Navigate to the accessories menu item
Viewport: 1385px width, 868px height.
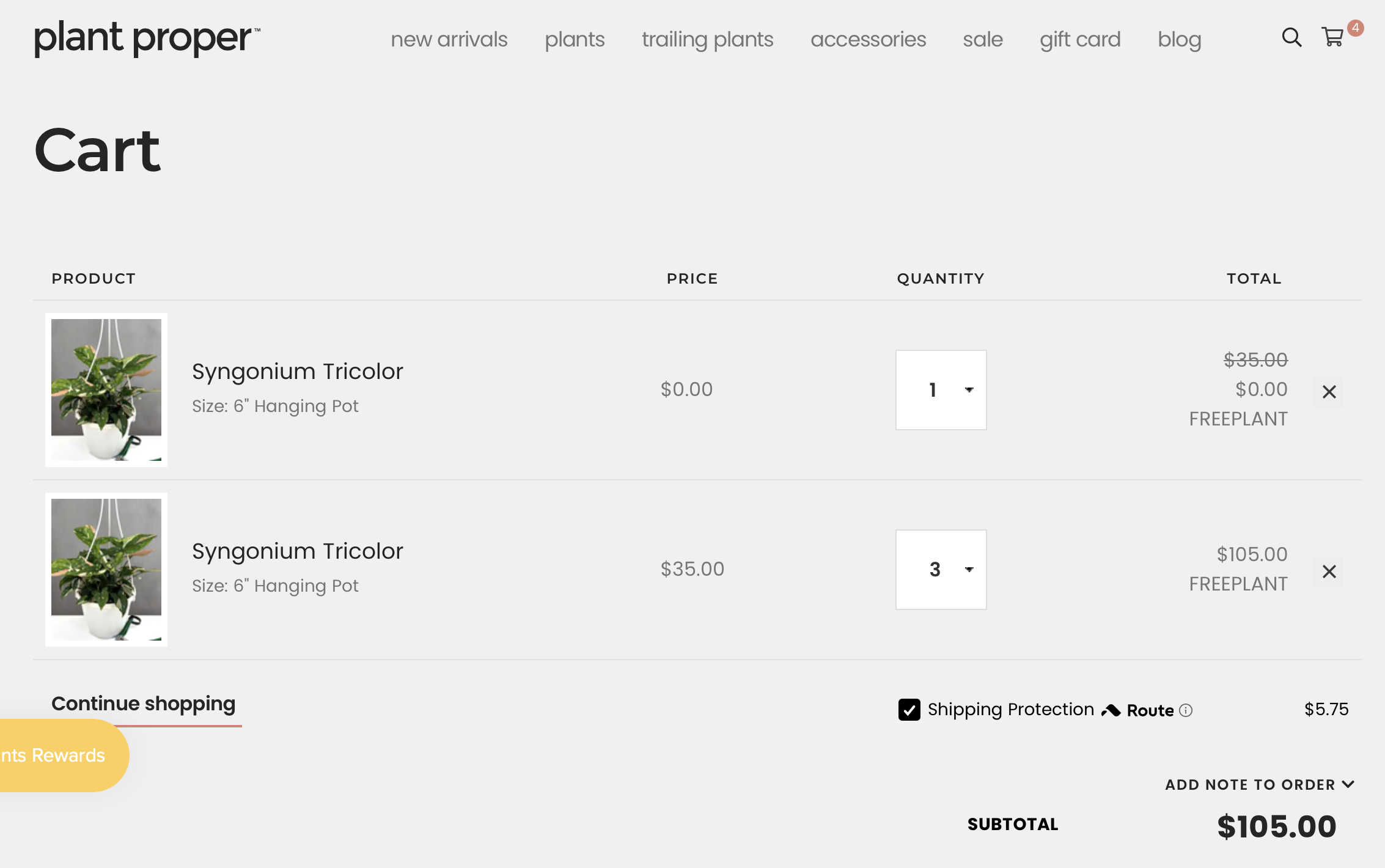868,40
